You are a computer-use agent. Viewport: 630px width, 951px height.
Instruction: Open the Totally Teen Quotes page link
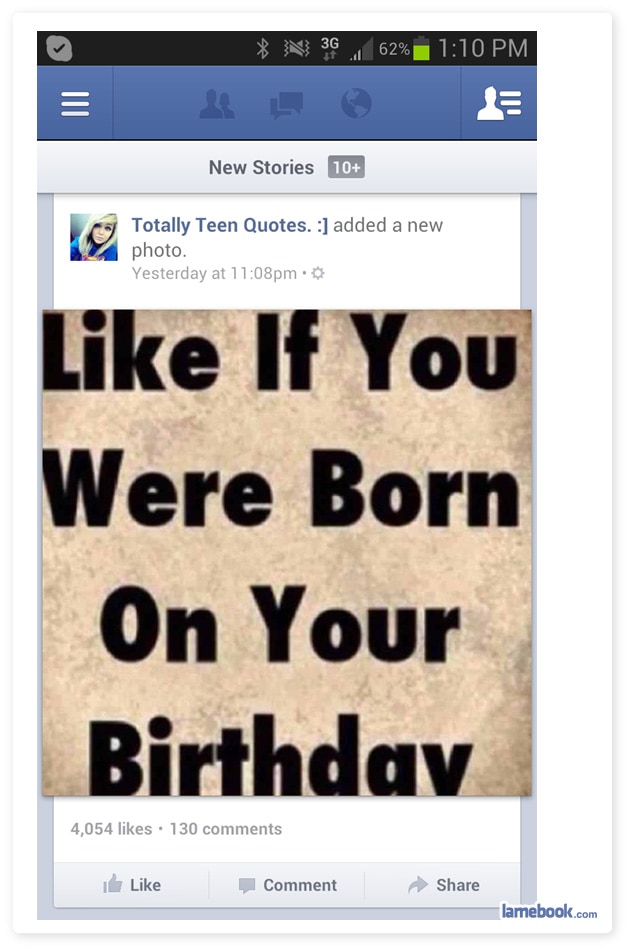click(x=230, y=225)
